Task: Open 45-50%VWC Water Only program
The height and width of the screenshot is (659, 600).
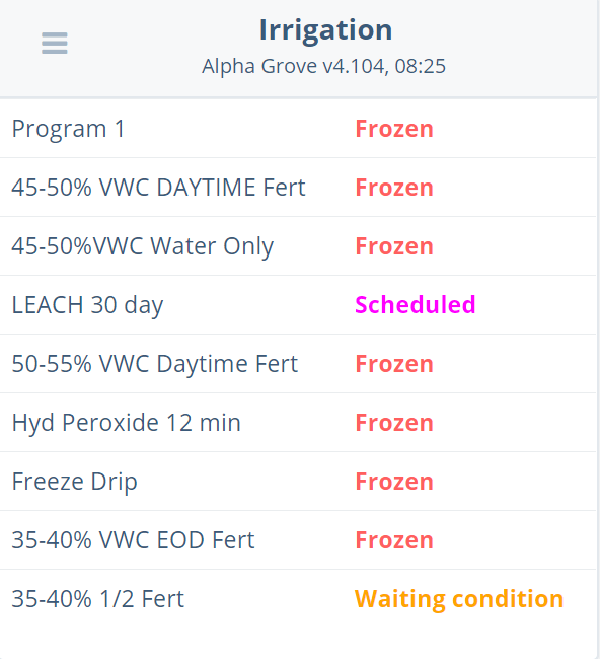Action: (142, 247)
